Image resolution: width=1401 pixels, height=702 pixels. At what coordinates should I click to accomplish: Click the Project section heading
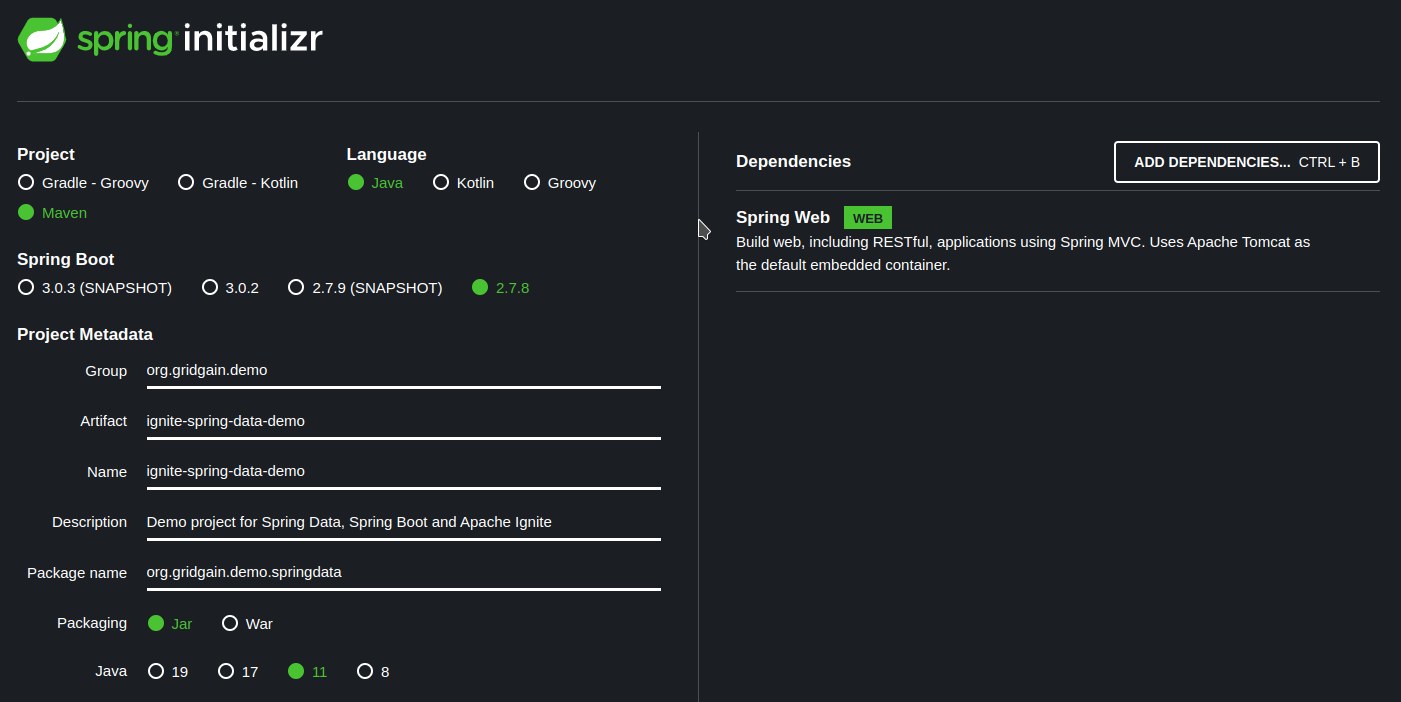(46, 154)
